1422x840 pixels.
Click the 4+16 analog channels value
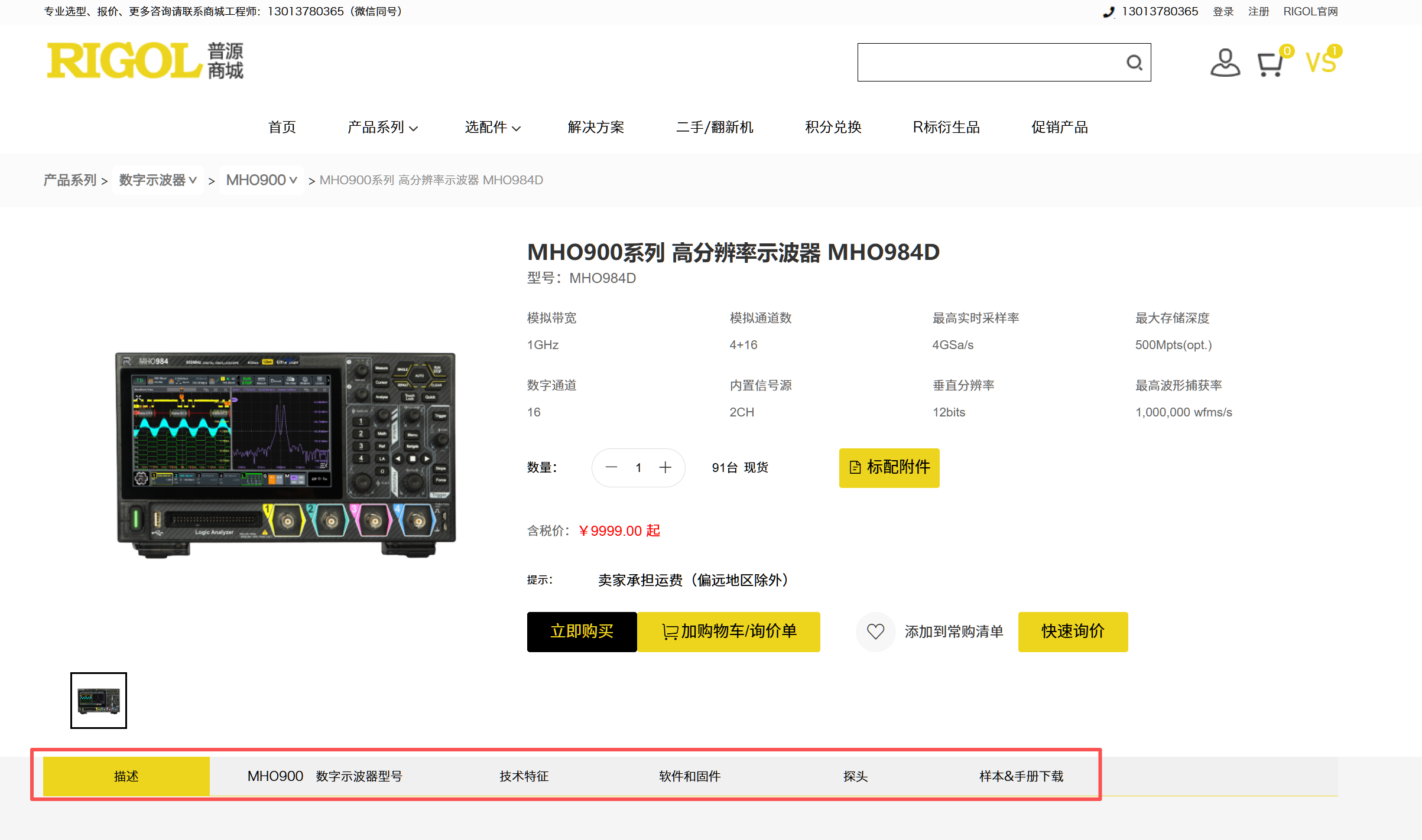tap(743, 345)
